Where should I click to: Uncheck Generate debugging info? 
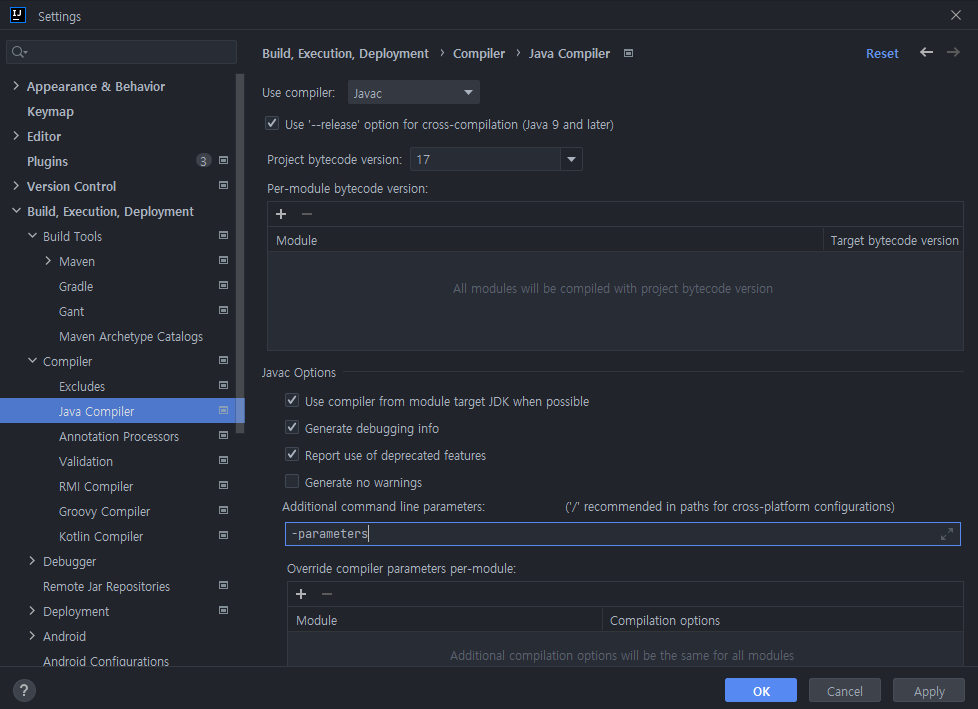coord(292,427)
